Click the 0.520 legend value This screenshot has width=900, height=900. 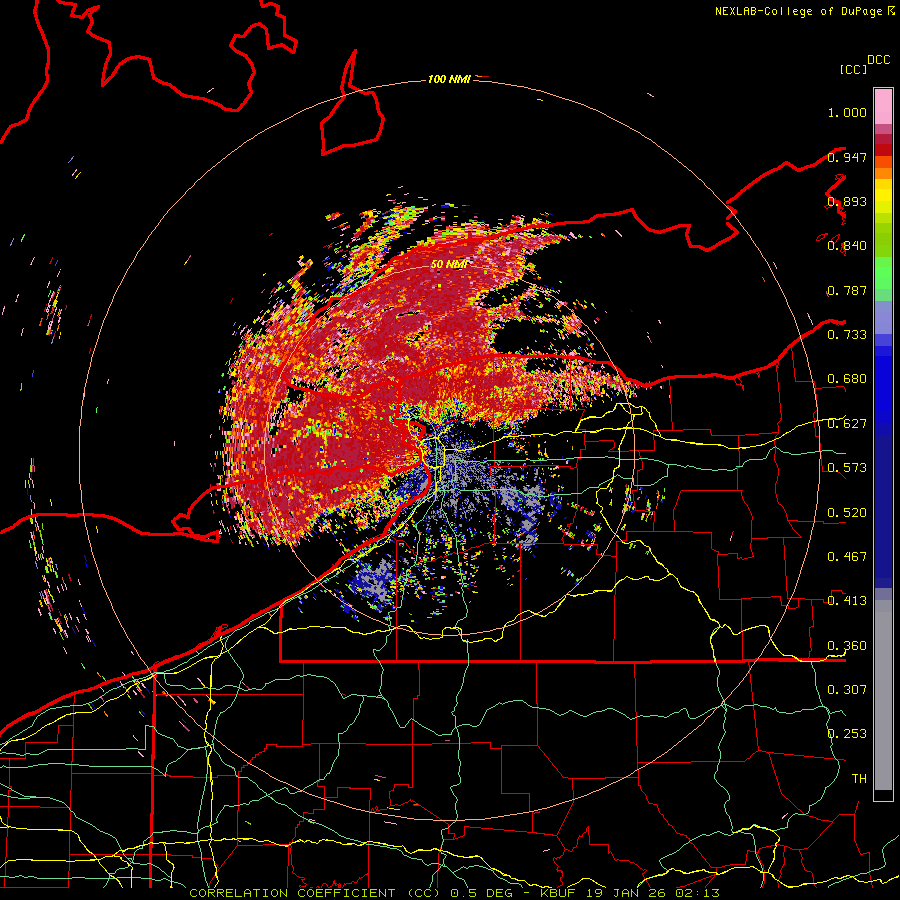847,512
